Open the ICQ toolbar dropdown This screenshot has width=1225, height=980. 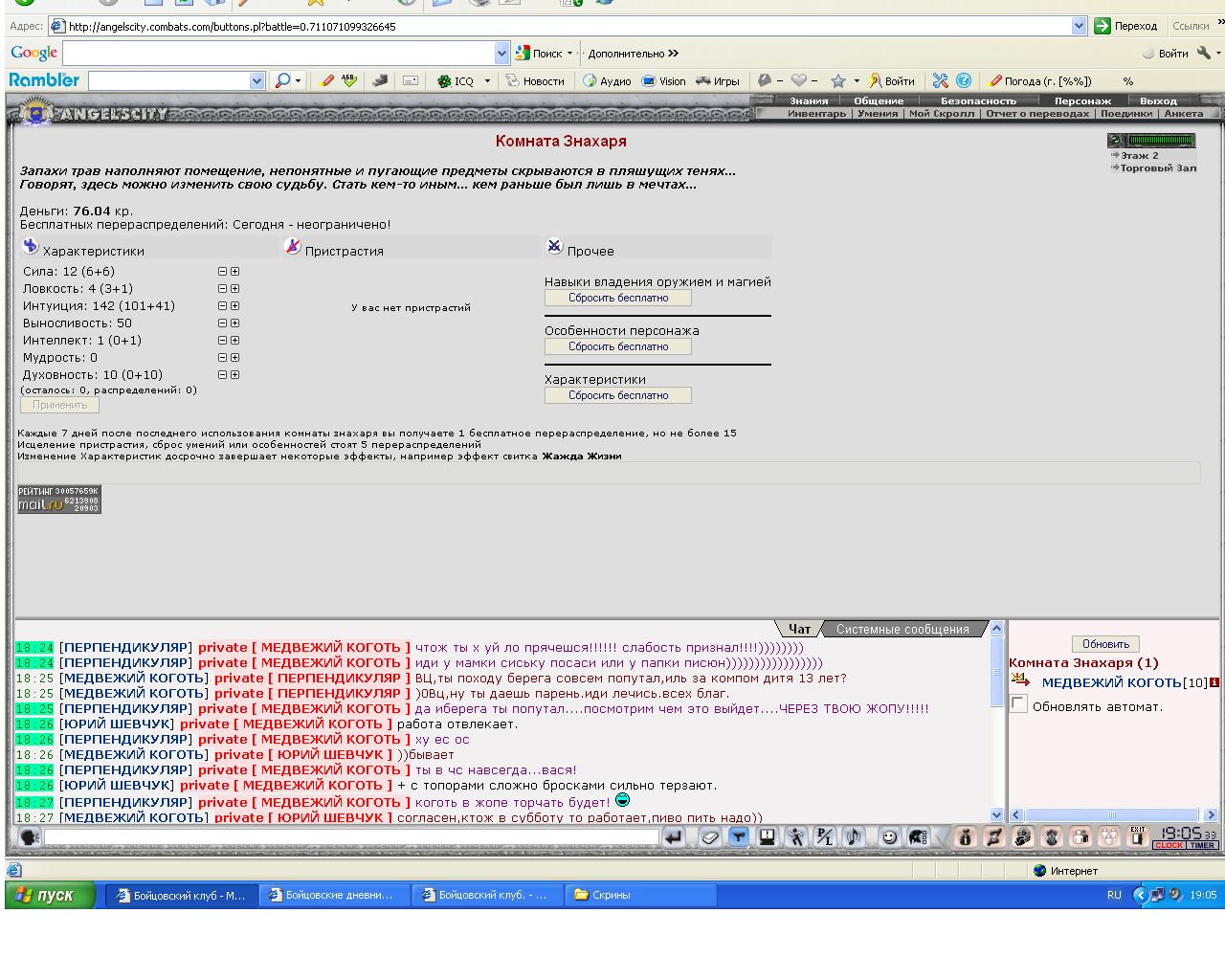[x=487, y=81]
